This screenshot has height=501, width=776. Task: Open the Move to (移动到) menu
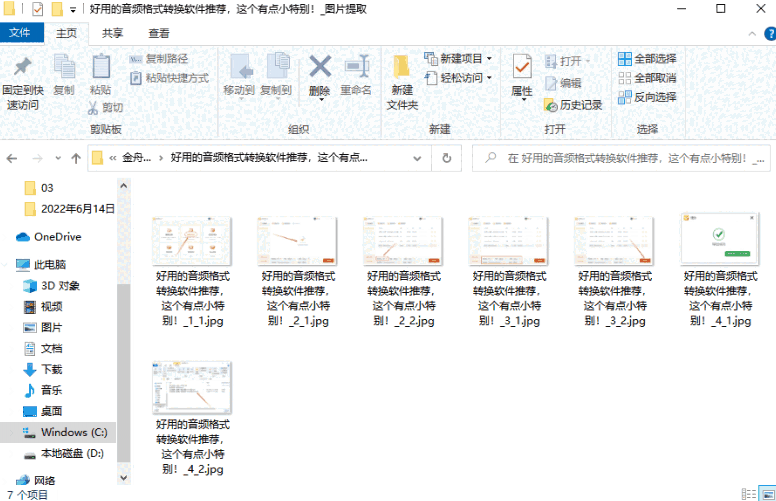click(240, 75)
